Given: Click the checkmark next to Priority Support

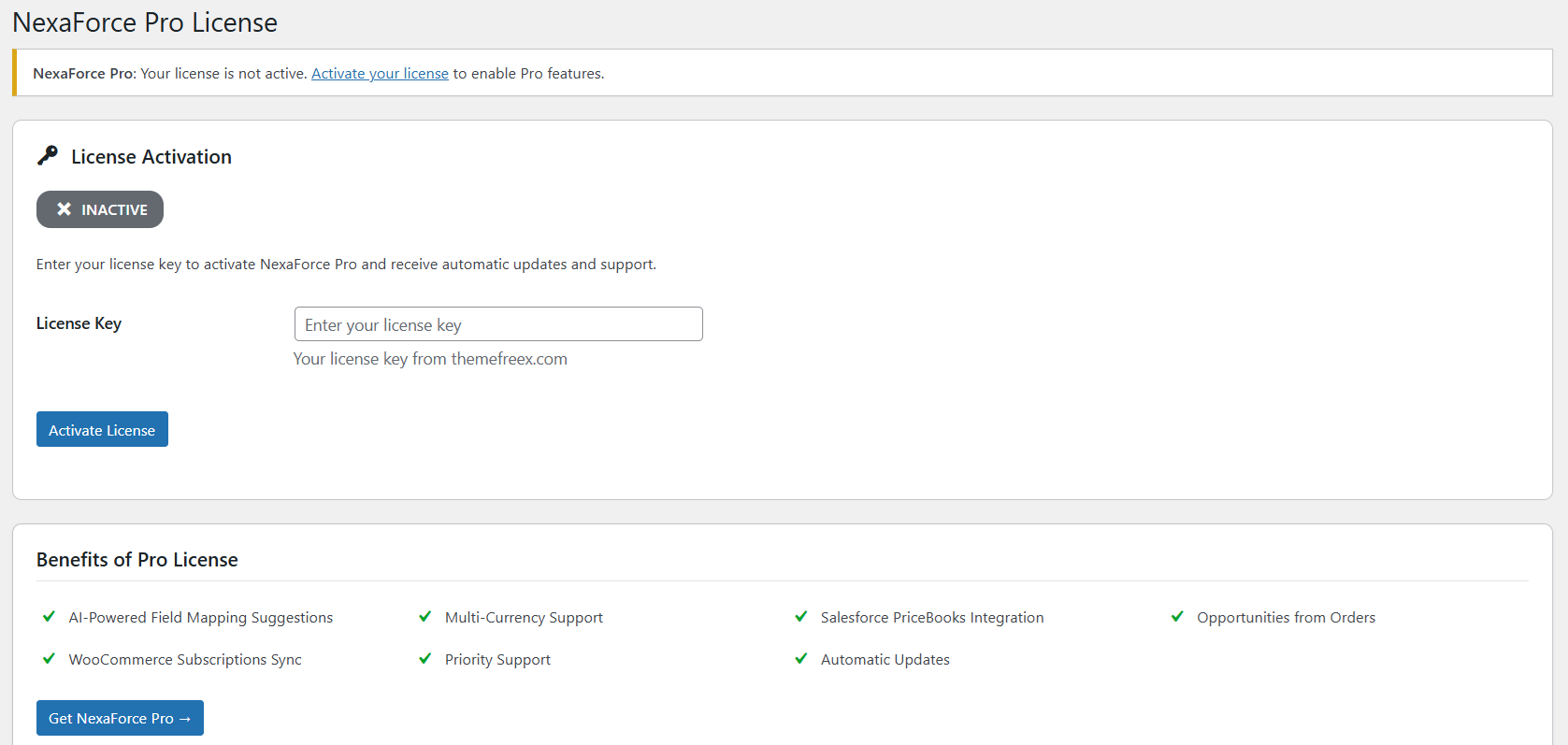Looking at the screenshot, I should pos(425,659).
